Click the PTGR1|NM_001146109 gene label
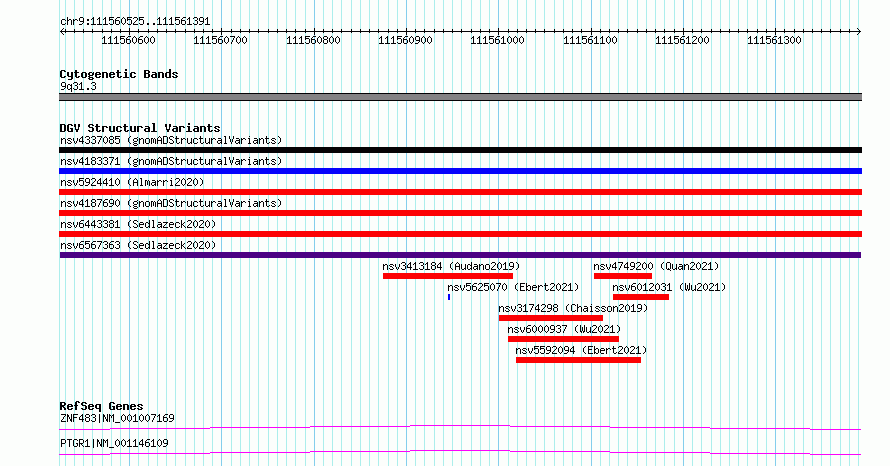The height and width of the screenshot is (466, 890). 114,443
